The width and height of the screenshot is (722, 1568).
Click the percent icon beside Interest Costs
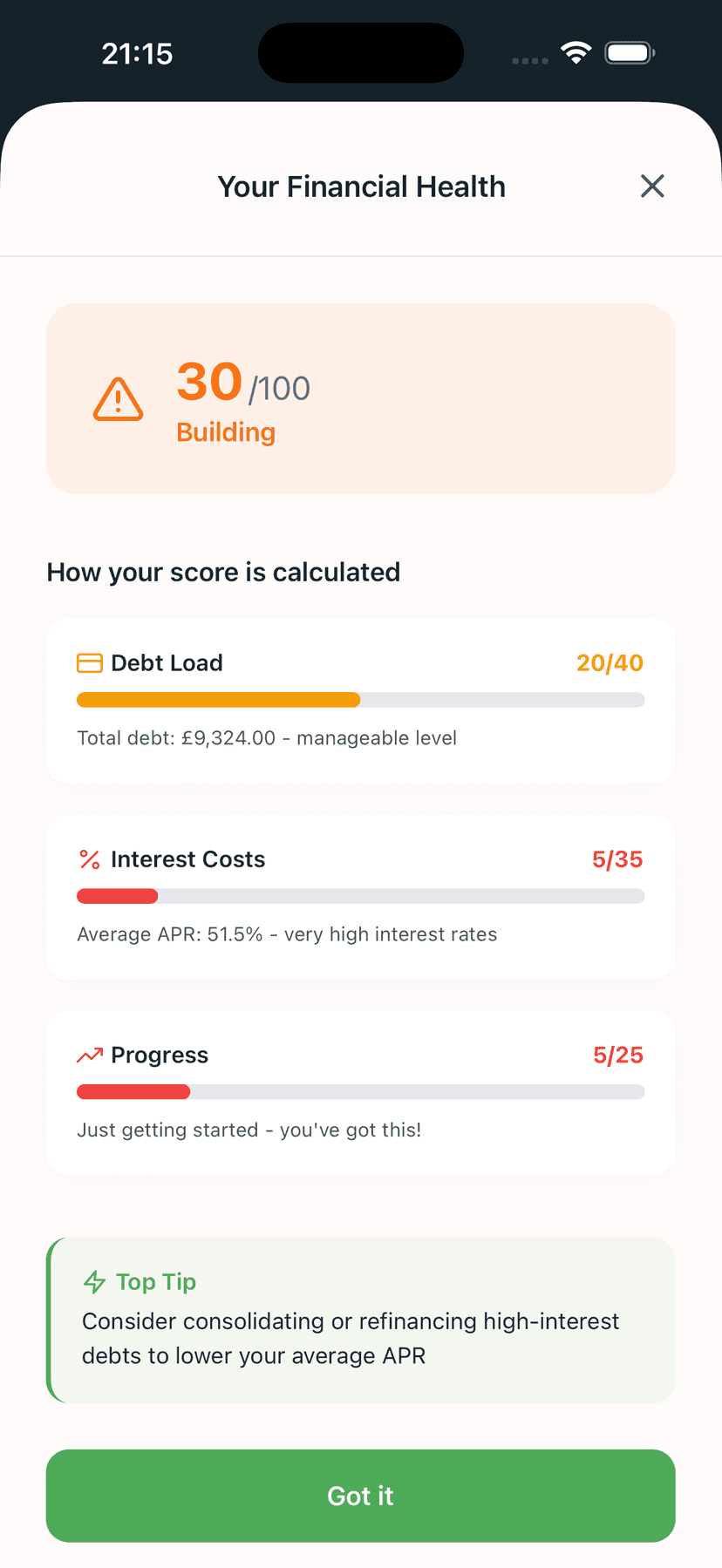pos(88,859)
